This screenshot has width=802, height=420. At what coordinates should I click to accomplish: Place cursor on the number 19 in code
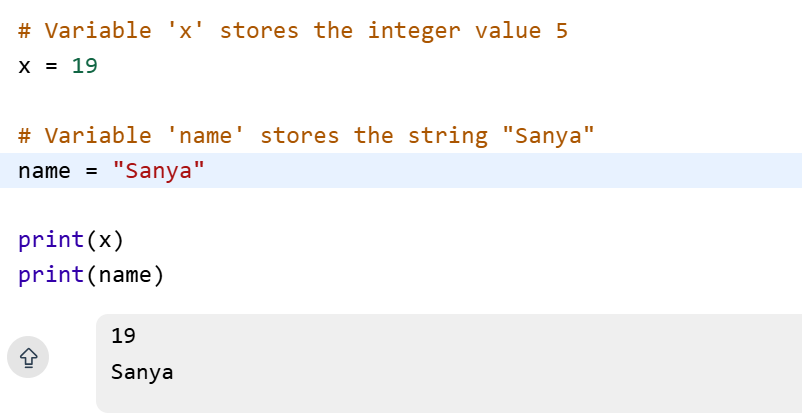coord(84,66)
